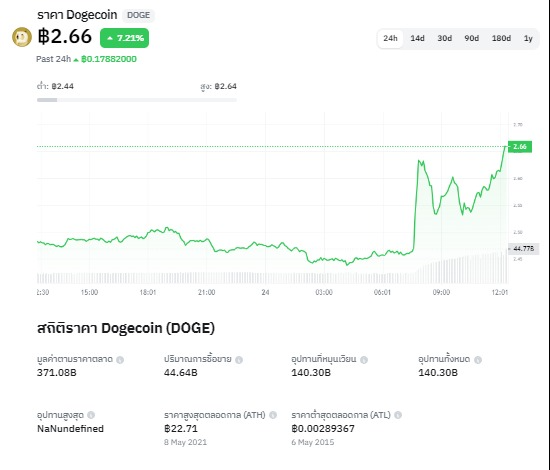Click the market cap value 371.08B
Screen dimensions: 550x470
(x=56, y=372)
